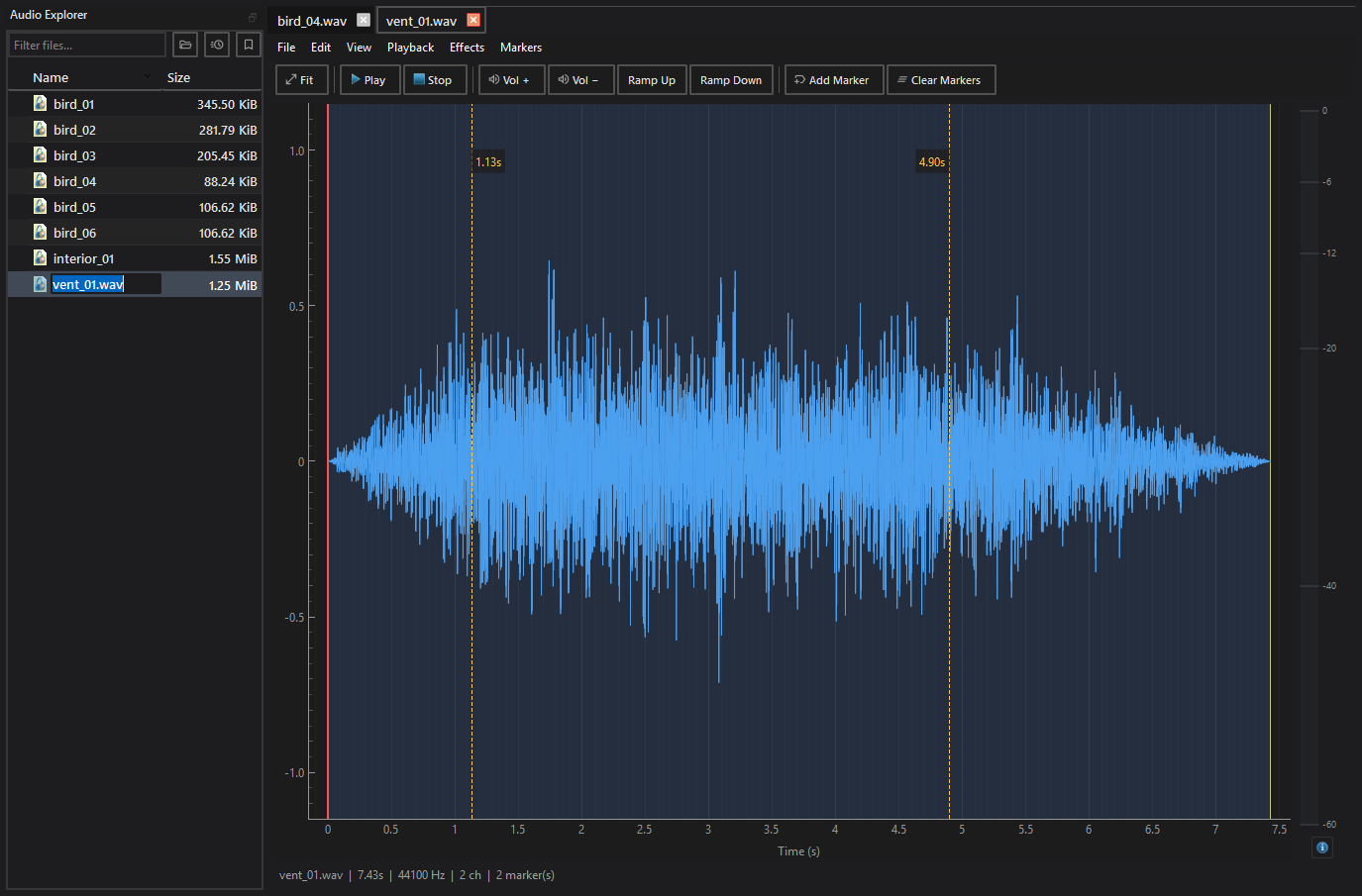1362x896 pixels.
Task: Select bird_06 in the file list
Action: click(x=135, y=233)
